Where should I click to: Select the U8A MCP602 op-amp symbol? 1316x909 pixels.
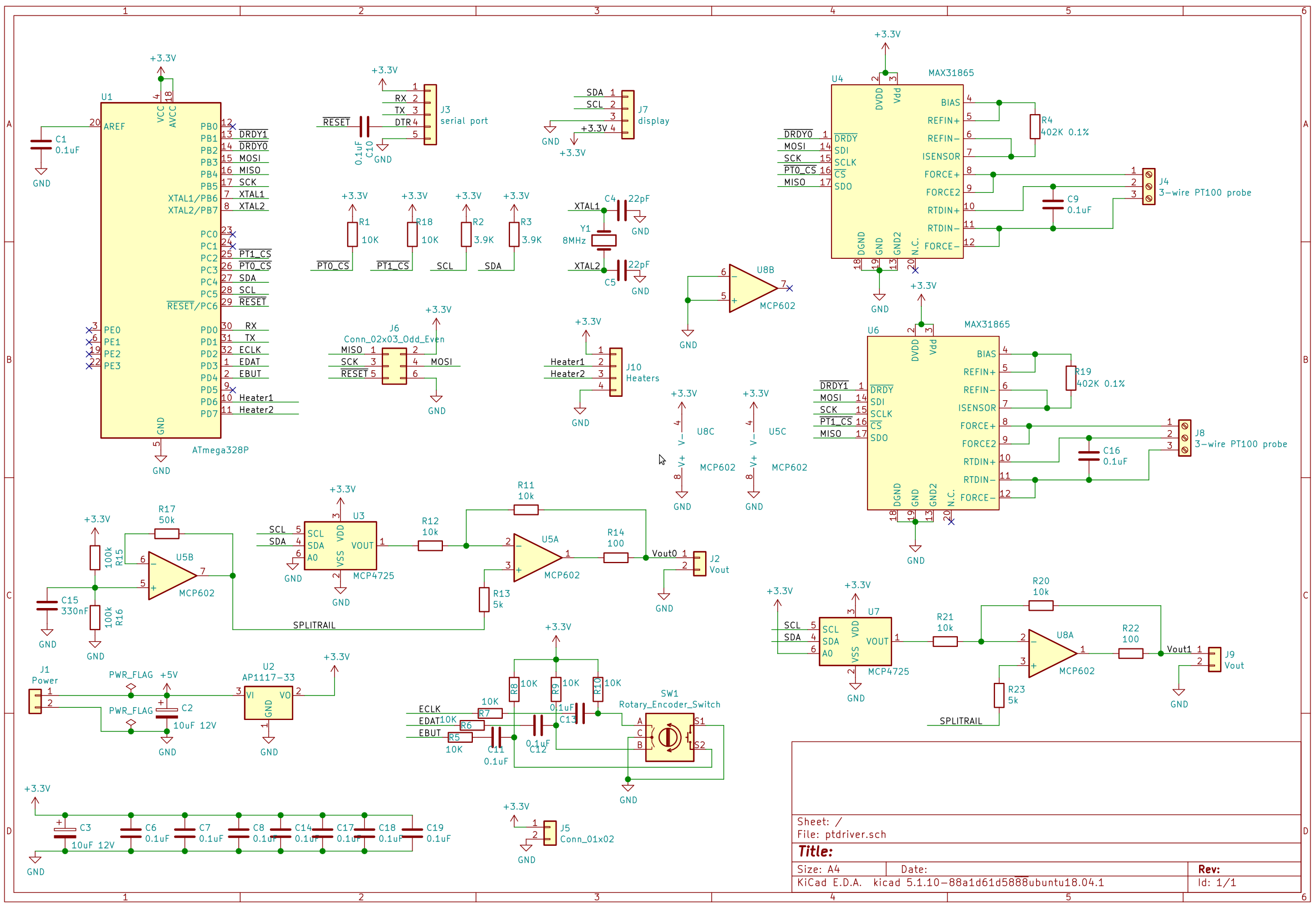1052,653
